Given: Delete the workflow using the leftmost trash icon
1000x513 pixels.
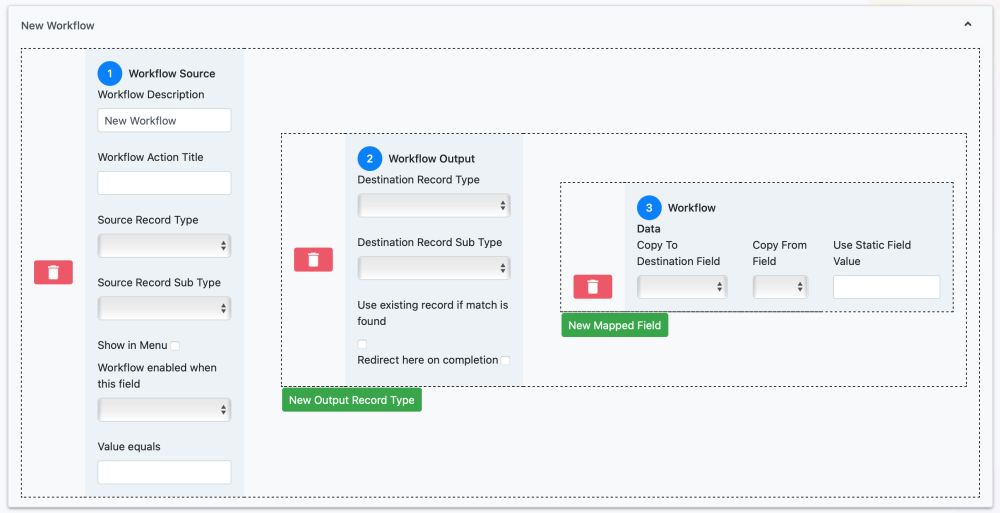Looking at the screenshot, I should coord(54,272).
